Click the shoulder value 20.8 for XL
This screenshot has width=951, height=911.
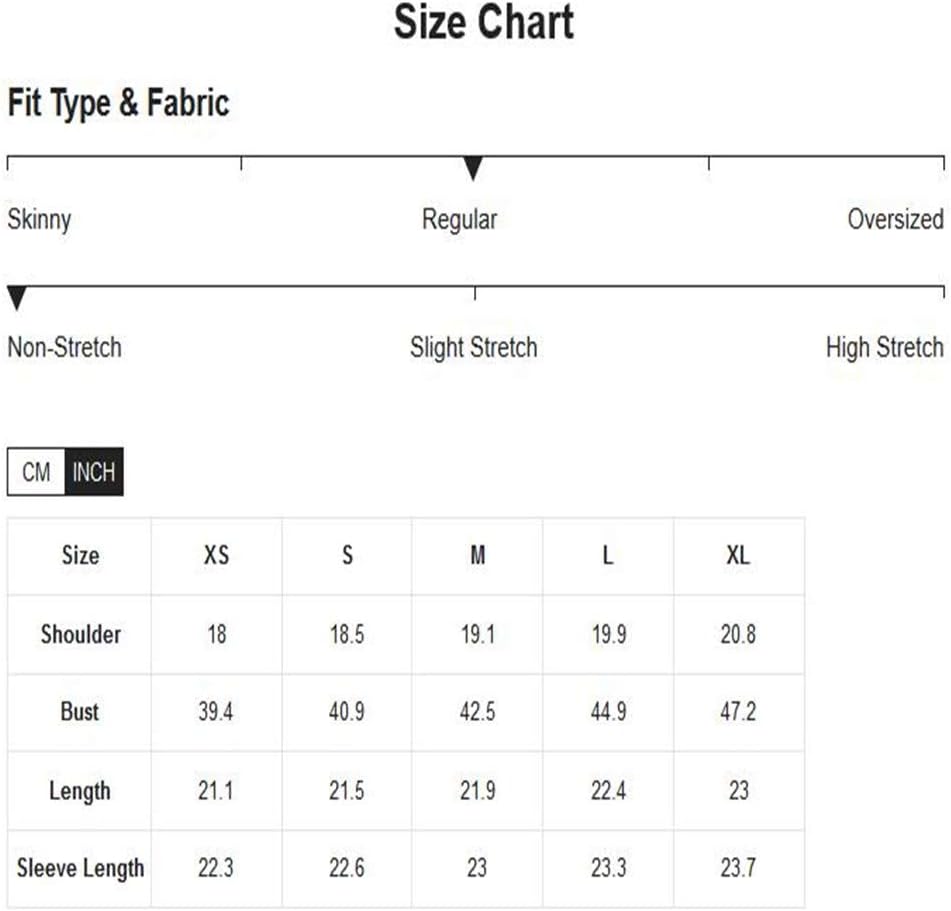[738, 634]
